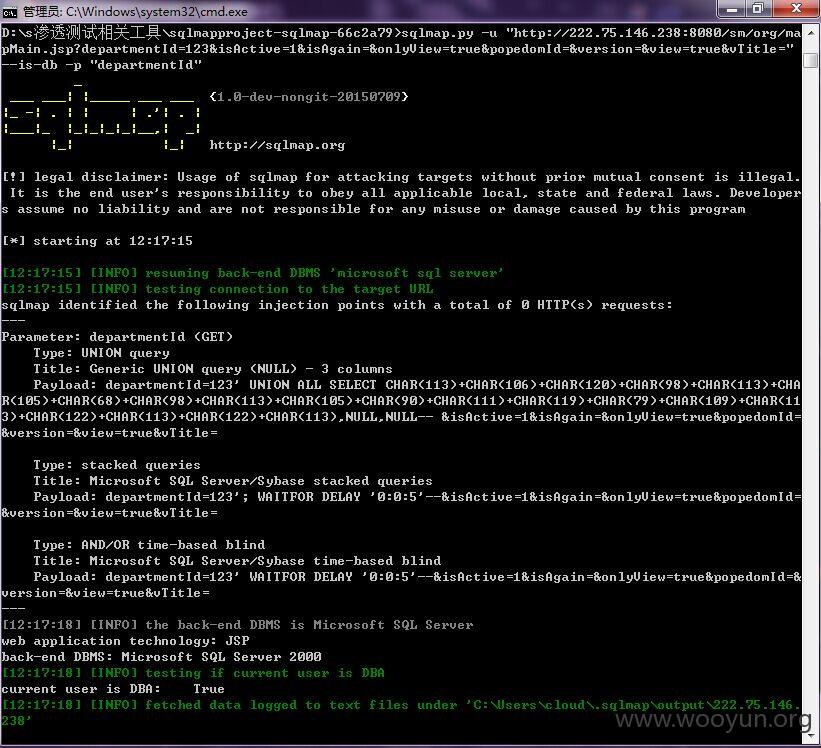
Task: Maximize the cmd.exe window
Action: 758,9
